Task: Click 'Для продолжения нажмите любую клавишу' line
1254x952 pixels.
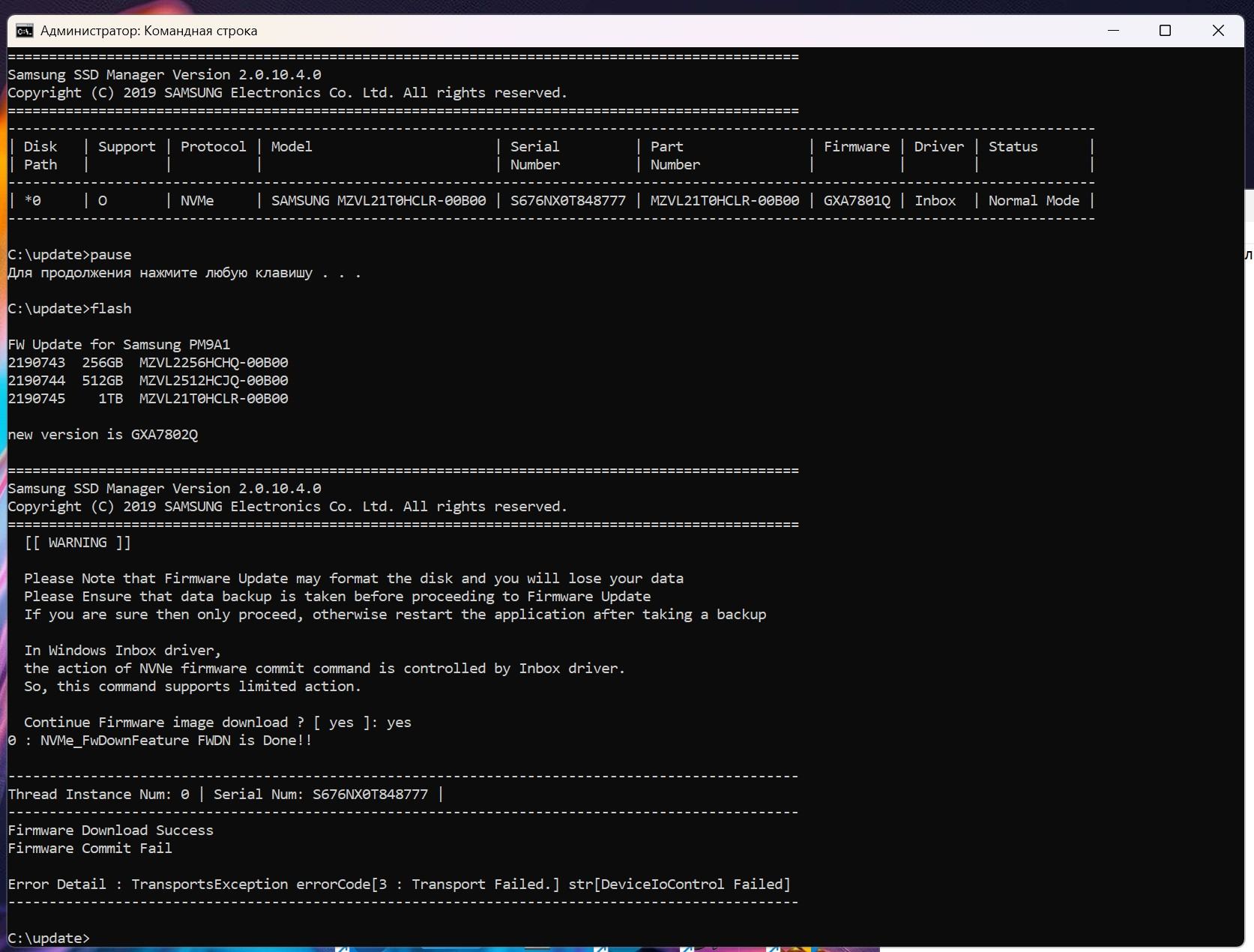Action: (184, 273)
